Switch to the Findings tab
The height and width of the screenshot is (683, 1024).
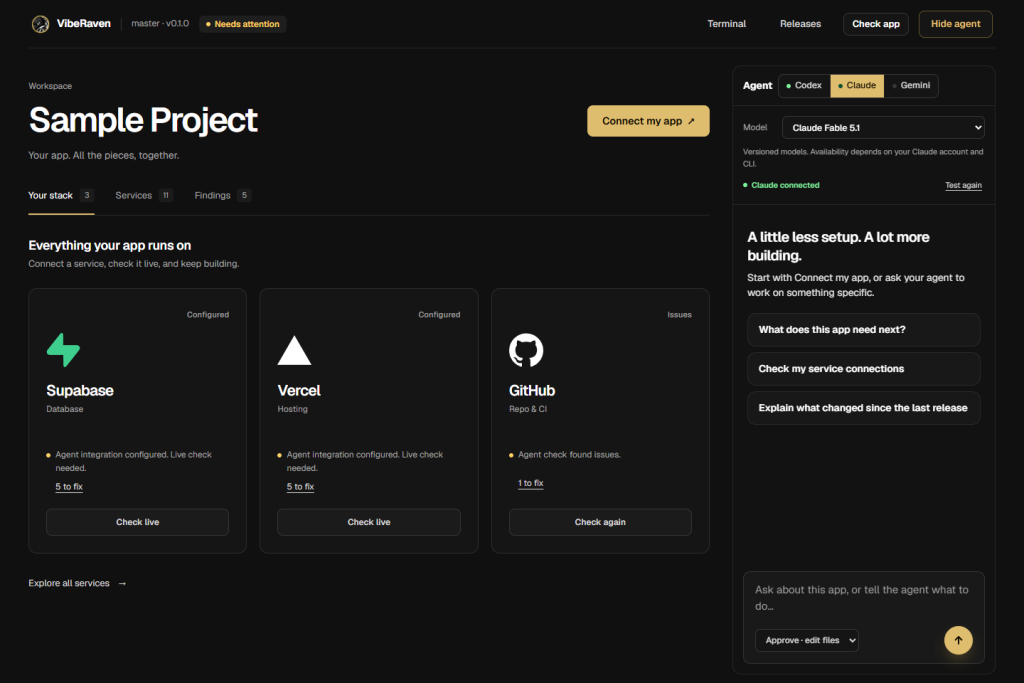(223, 195)
